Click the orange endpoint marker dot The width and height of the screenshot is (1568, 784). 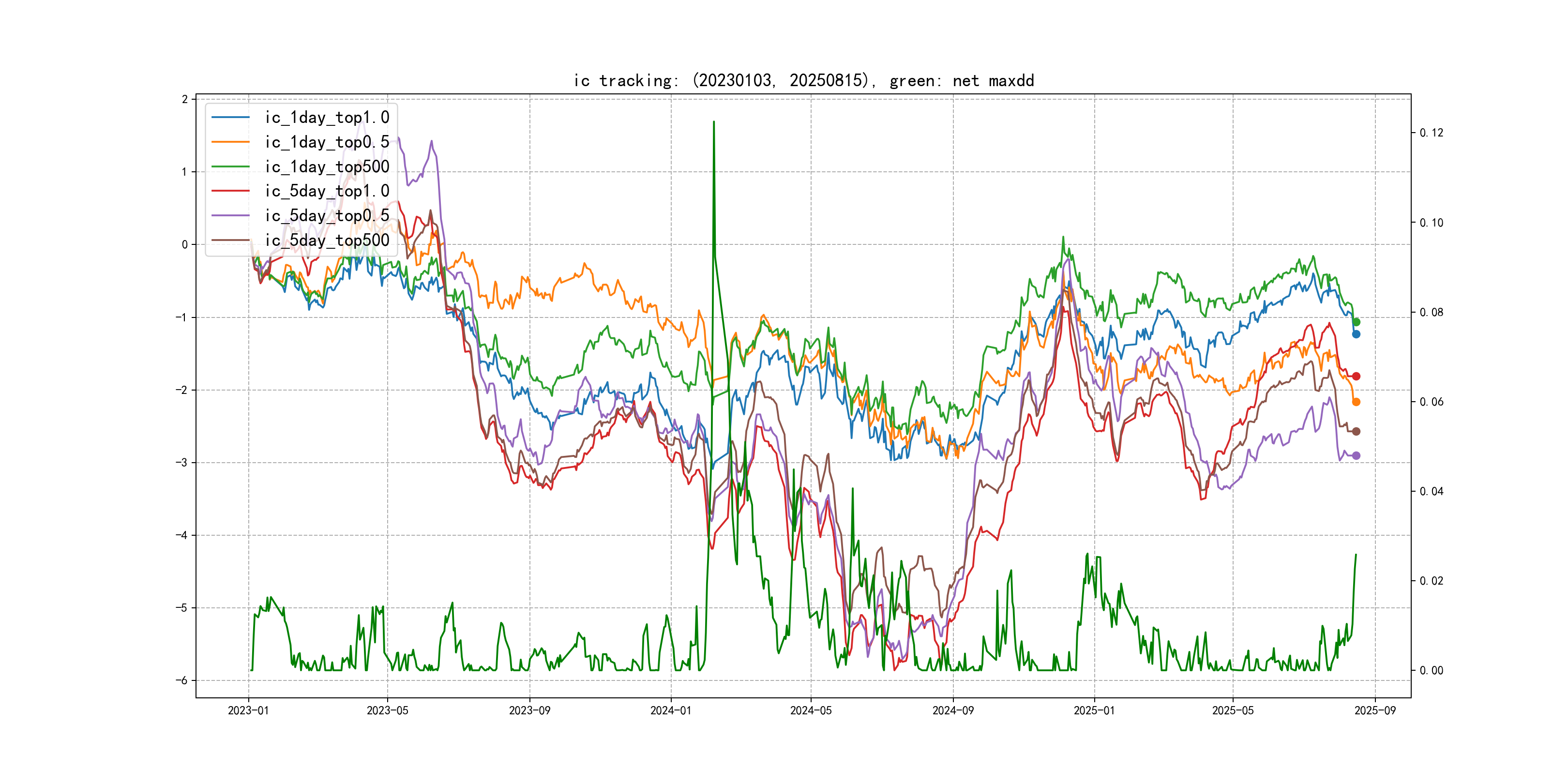[1356, 402]
